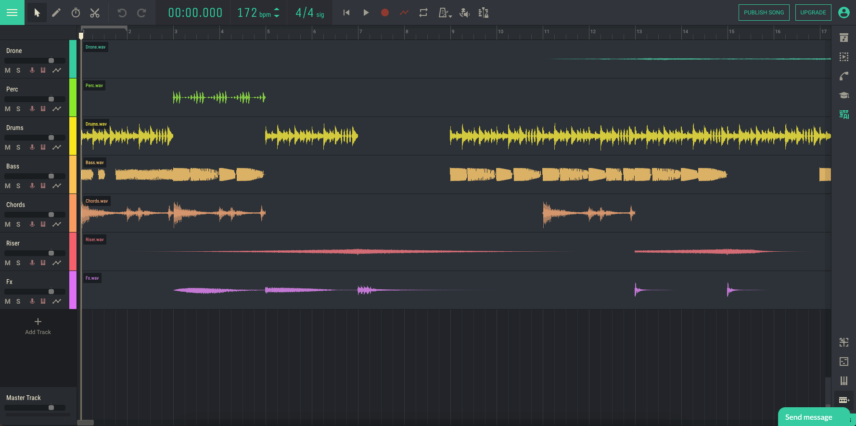The image size is (856, 426).
Task: Click the UPGRADE button
Action: [x=813, y=13]
